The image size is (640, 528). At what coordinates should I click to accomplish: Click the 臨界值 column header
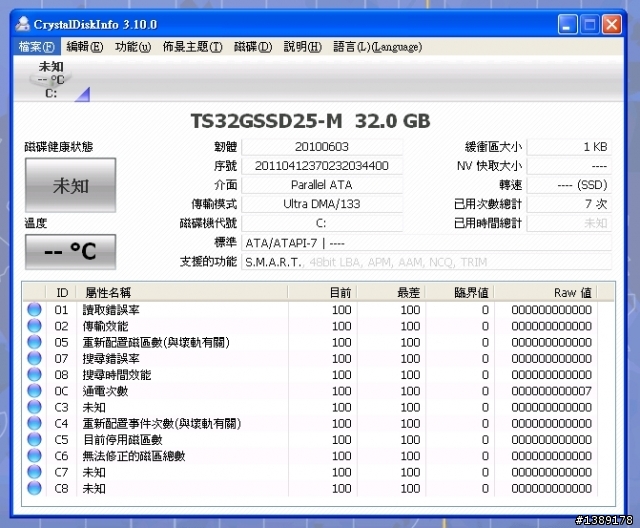[460, 293]
